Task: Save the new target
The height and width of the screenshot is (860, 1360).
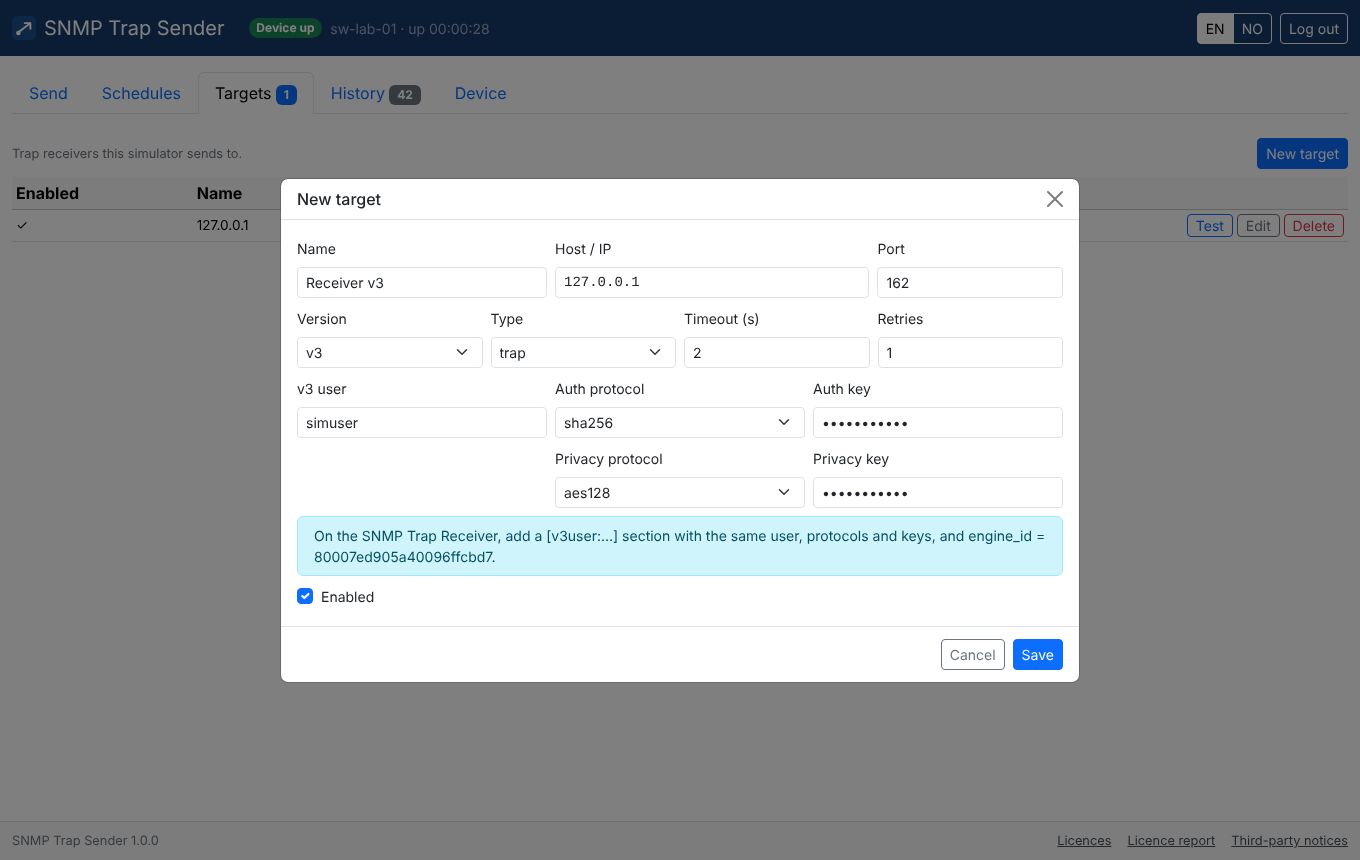Action: [1038, 654]
